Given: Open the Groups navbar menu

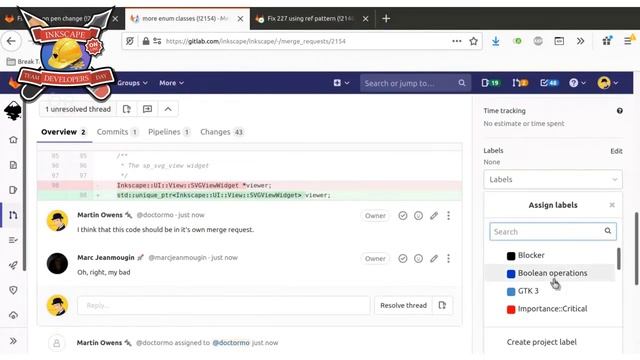Looking at the screenshot, I should (132, 83).
